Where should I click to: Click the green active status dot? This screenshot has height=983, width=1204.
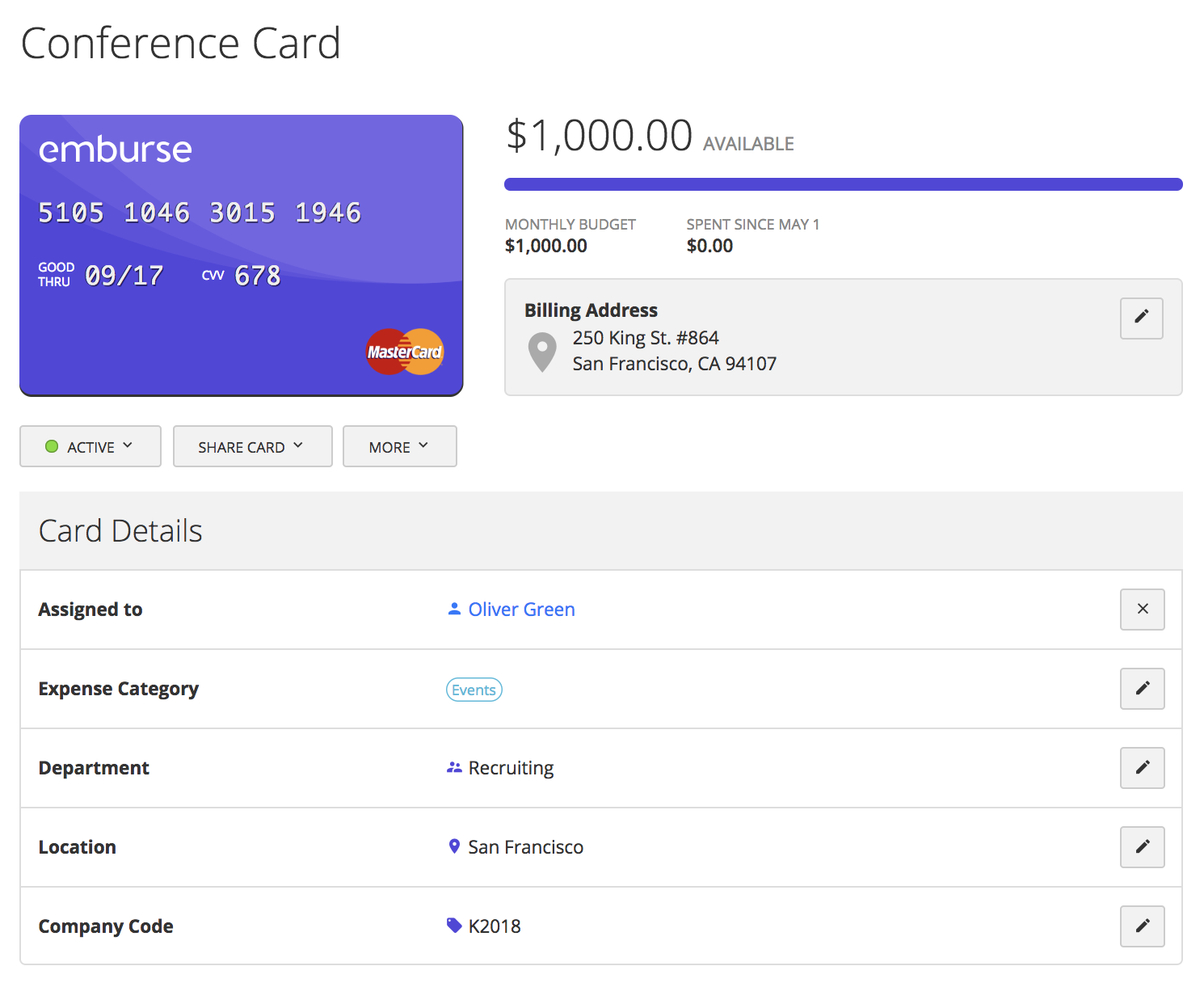pyautogui.click(x=52, y=446)
